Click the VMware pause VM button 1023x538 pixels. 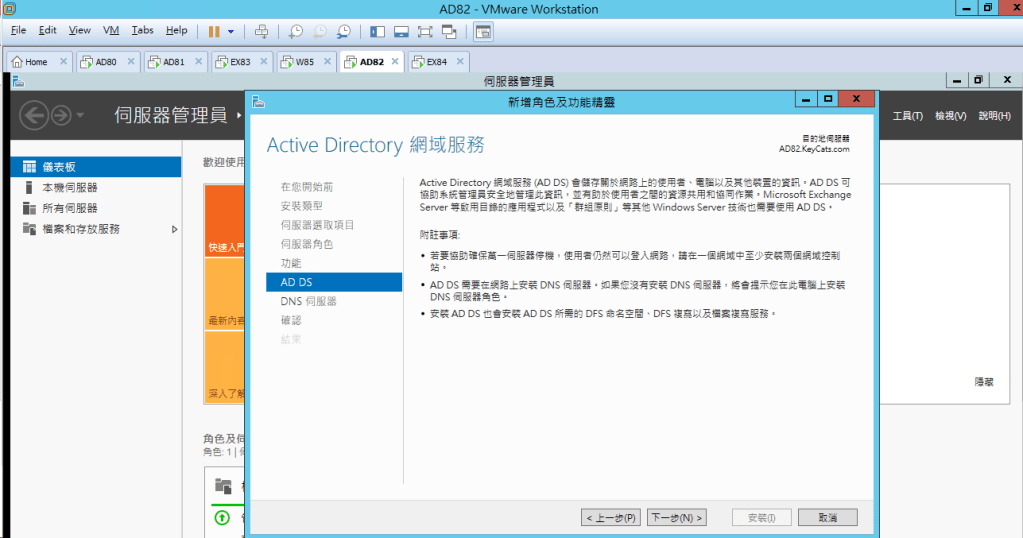click(x=214, y=31)
